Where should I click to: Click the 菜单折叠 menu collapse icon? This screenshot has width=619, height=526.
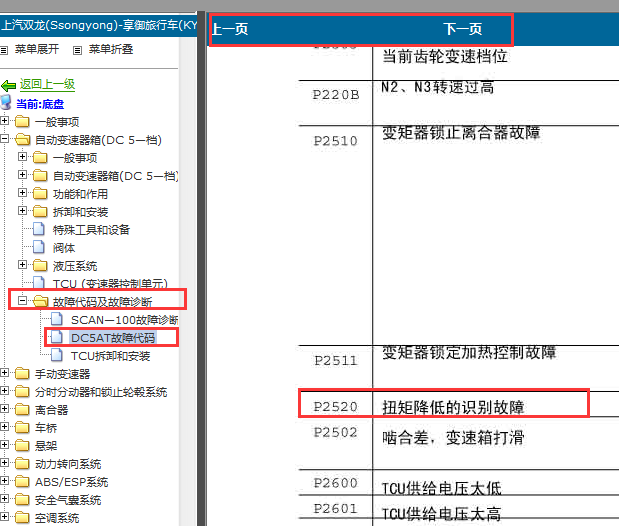(x=77, y=50)
